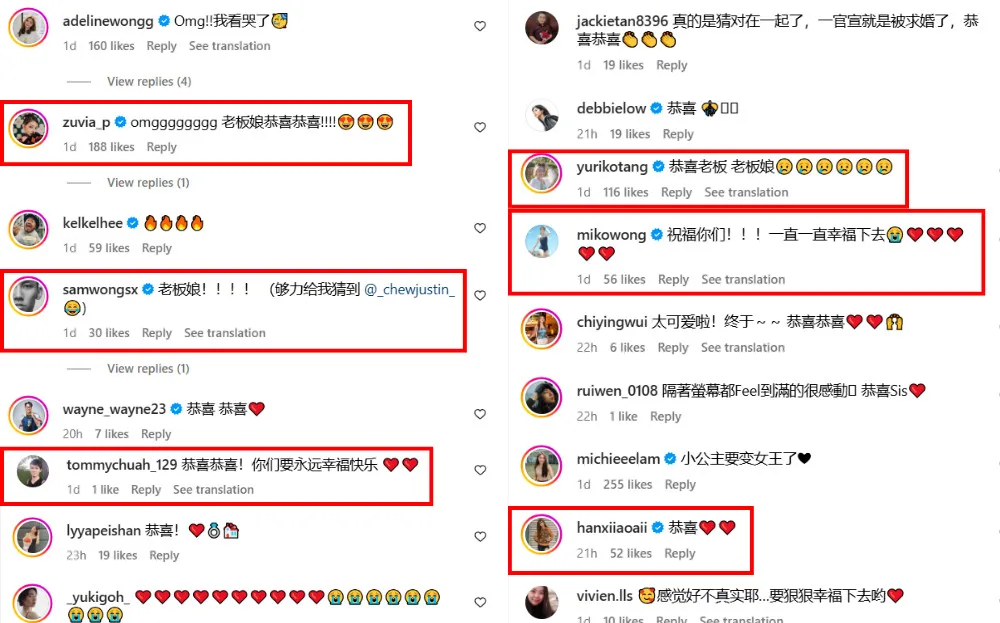
Task: Open the @_chewjustin_ mention link
Action: click(x=409, y=290)
